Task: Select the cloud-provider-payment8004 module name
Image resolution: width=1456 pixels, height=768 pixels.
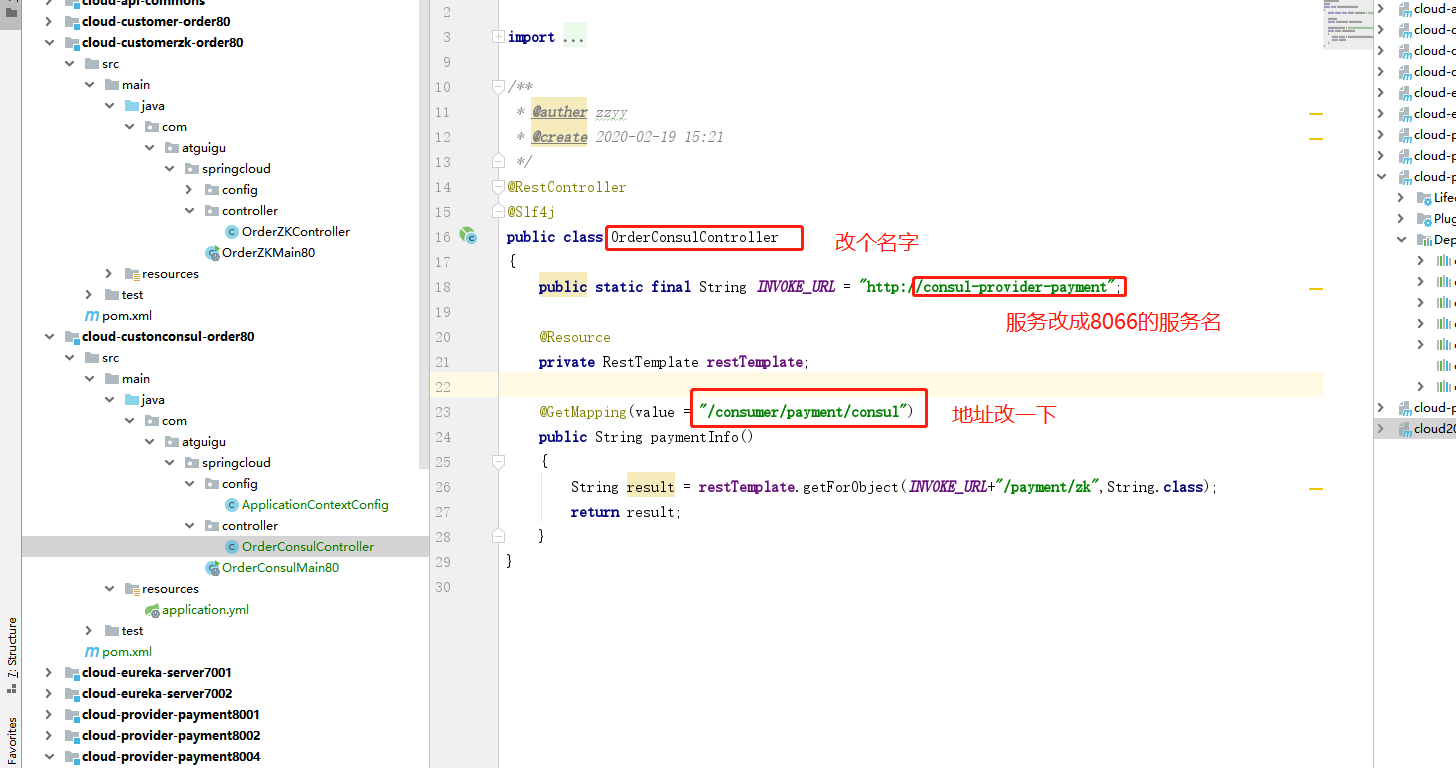Action: pyautogui.click(x=171, y=757)
